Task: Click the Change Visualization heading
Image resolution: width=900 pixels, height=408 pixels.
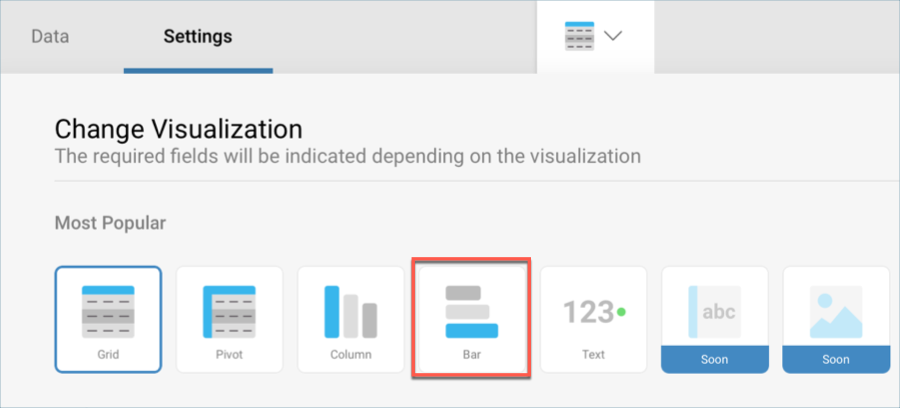Action: pyautogui.click(x=178, y=129)
